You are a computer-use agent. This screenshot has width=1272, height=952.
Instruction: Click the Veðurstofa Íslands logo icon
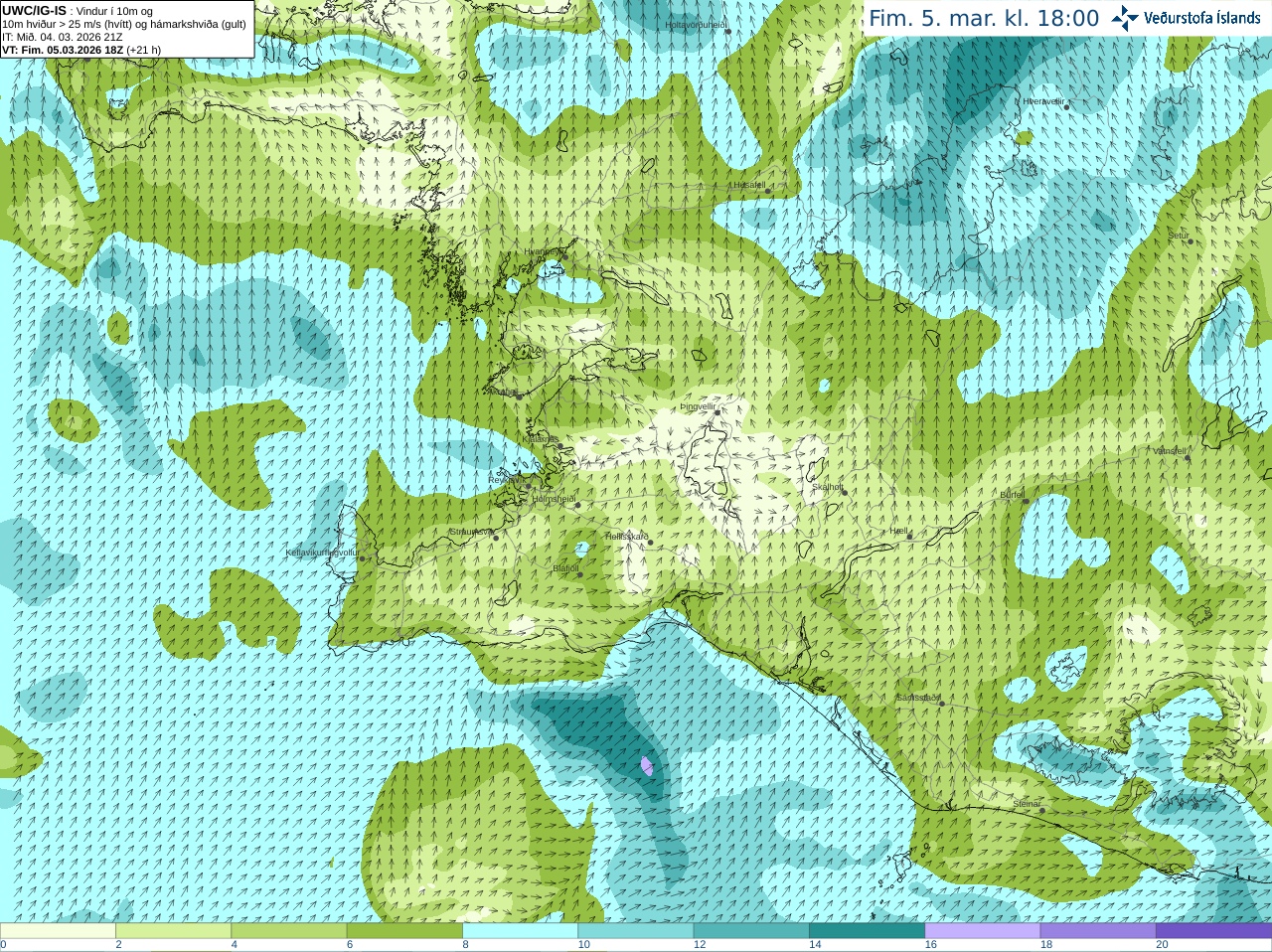[x=1125, y=18]
